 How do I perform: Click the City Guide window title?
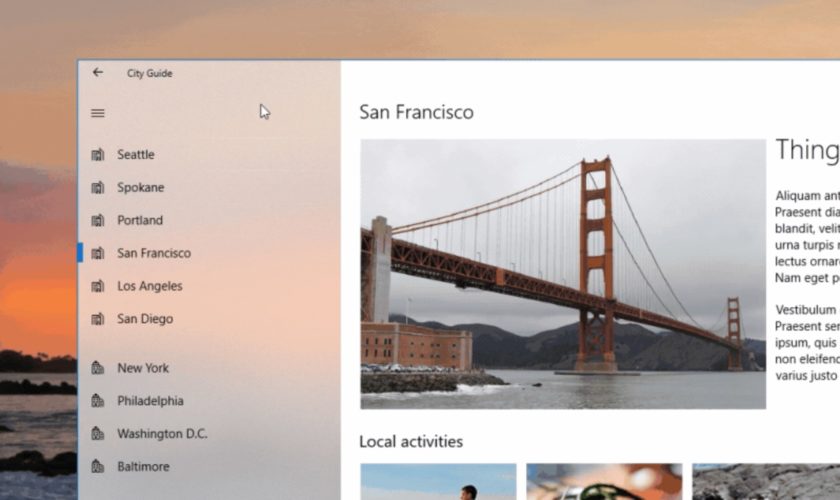149,73
